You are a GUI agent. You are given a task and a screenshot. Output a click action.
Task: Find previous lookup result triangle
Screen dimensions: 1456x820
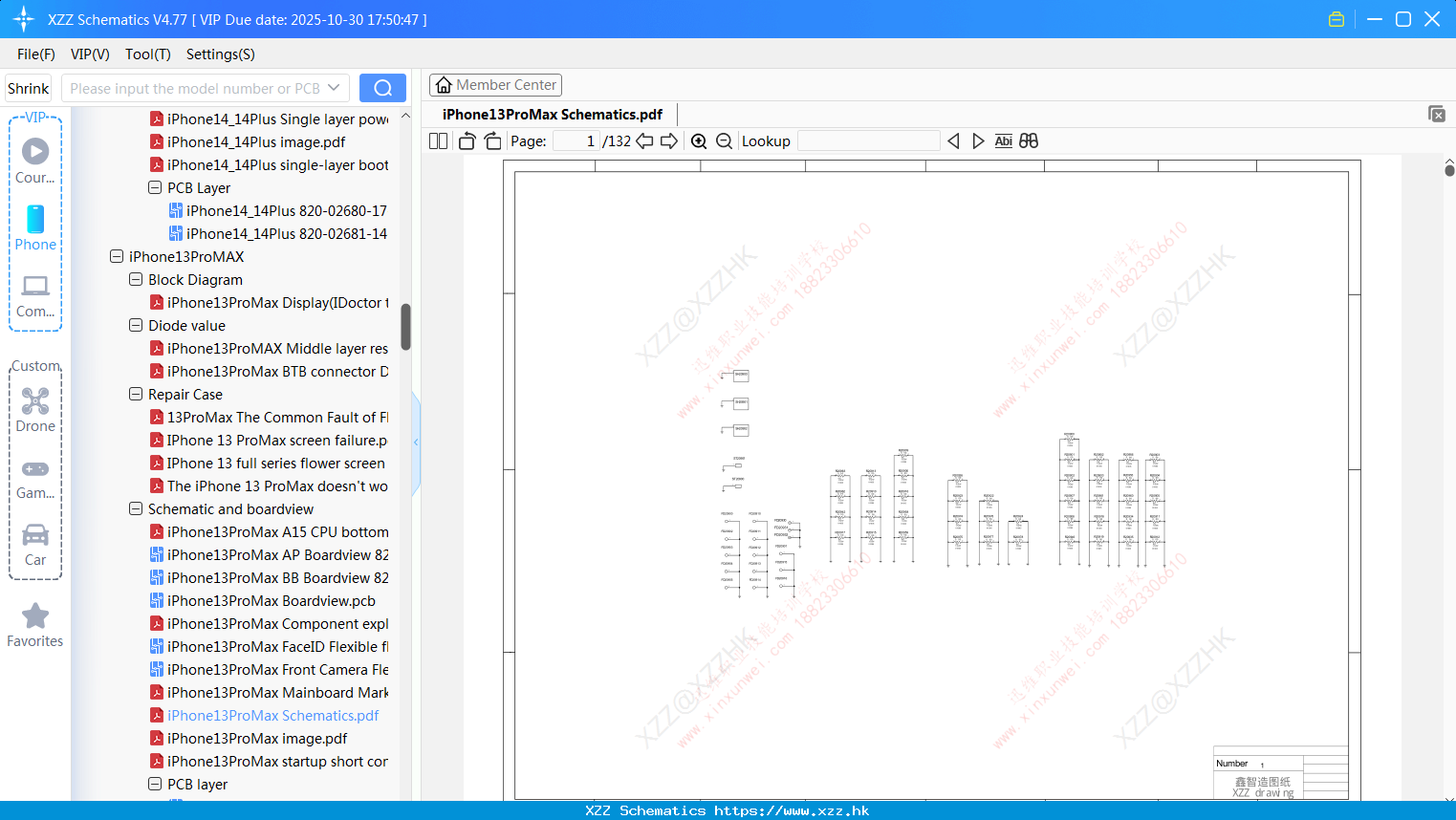953,141
